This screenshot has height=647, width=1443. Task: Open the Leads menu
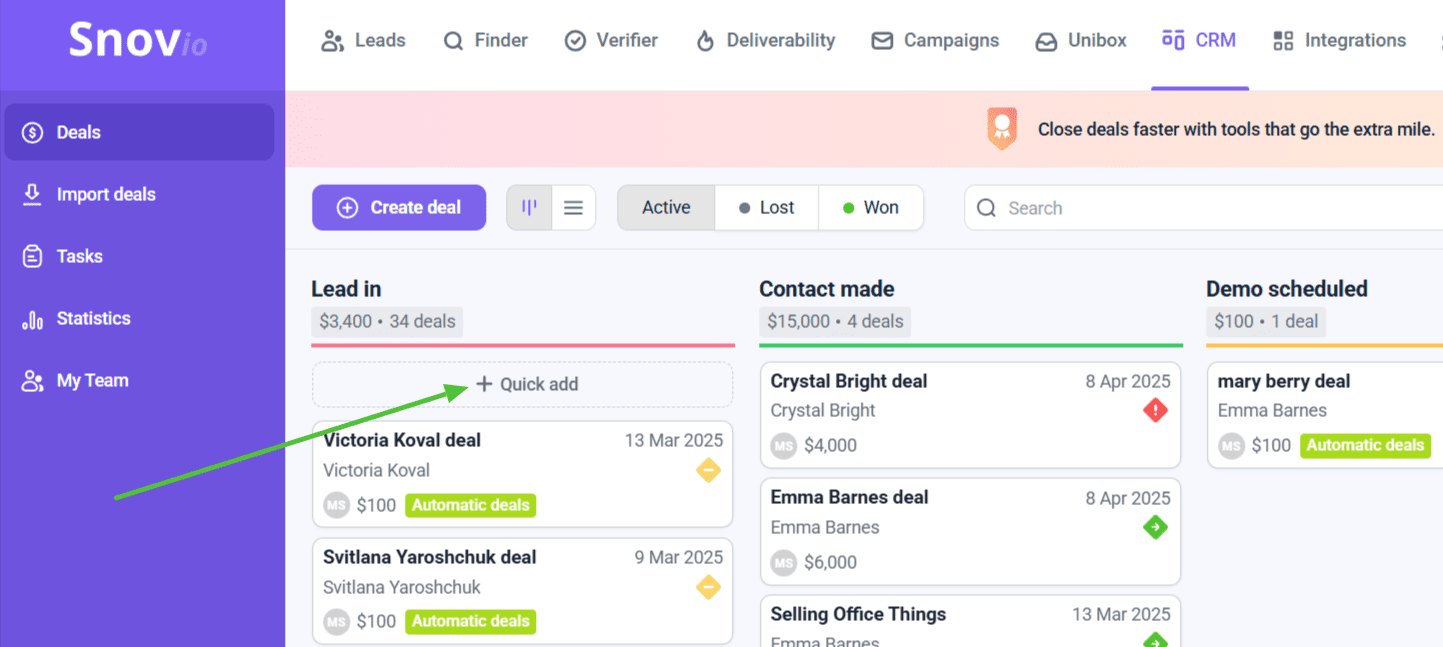363,41
